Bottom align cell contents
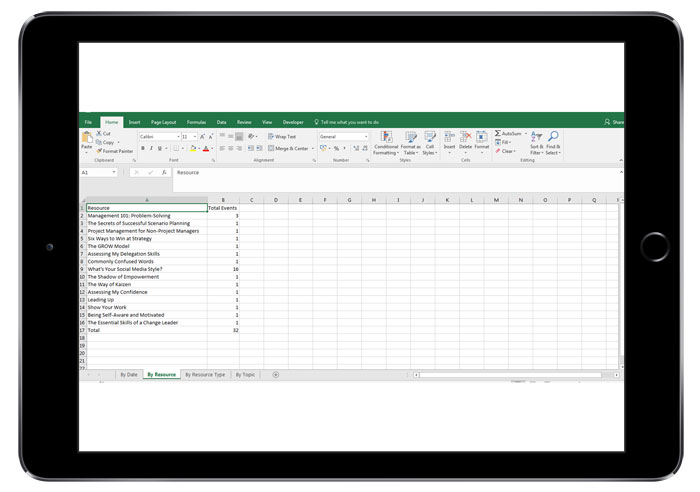This screenshot has width=700, height=492. 239,136
